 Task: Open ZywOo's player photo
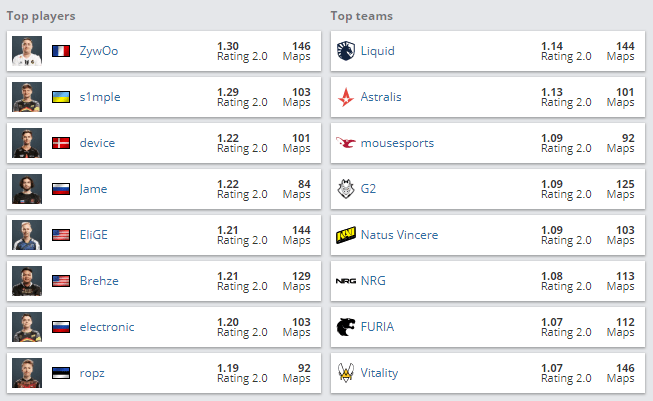(27, 50)
